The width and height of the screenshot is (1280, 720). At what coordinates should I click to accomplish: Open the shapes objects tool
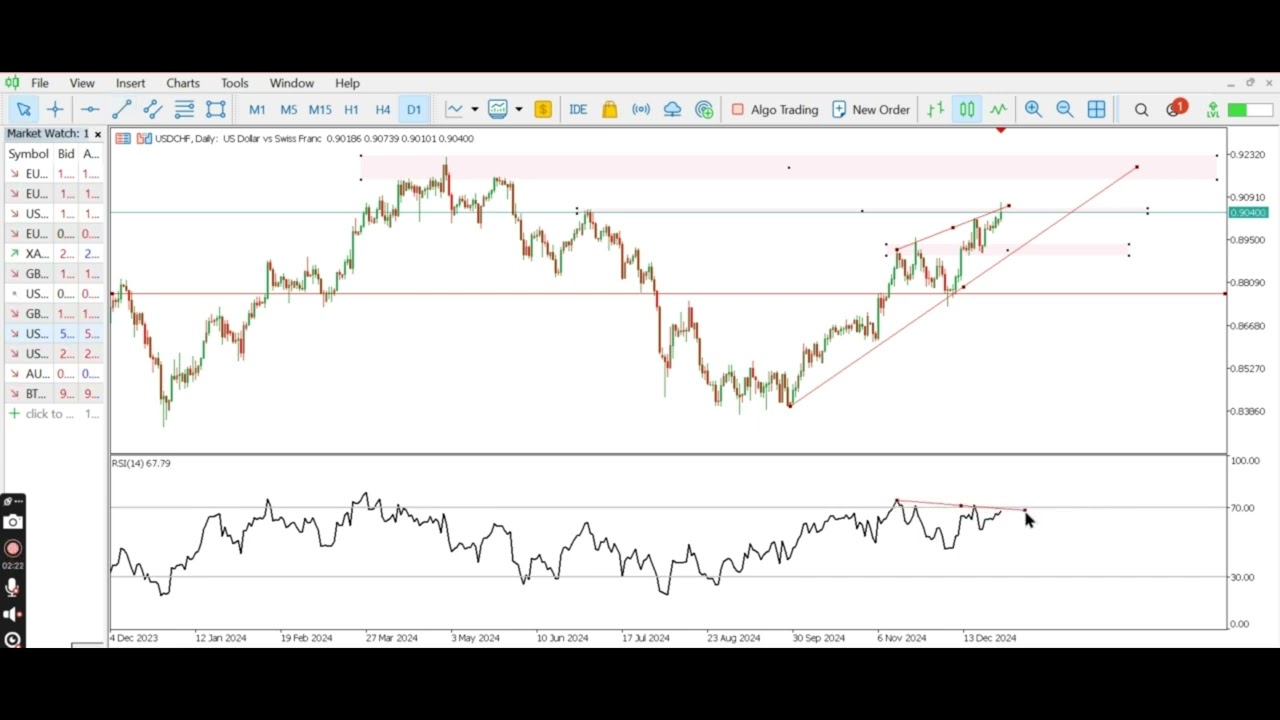216,110
